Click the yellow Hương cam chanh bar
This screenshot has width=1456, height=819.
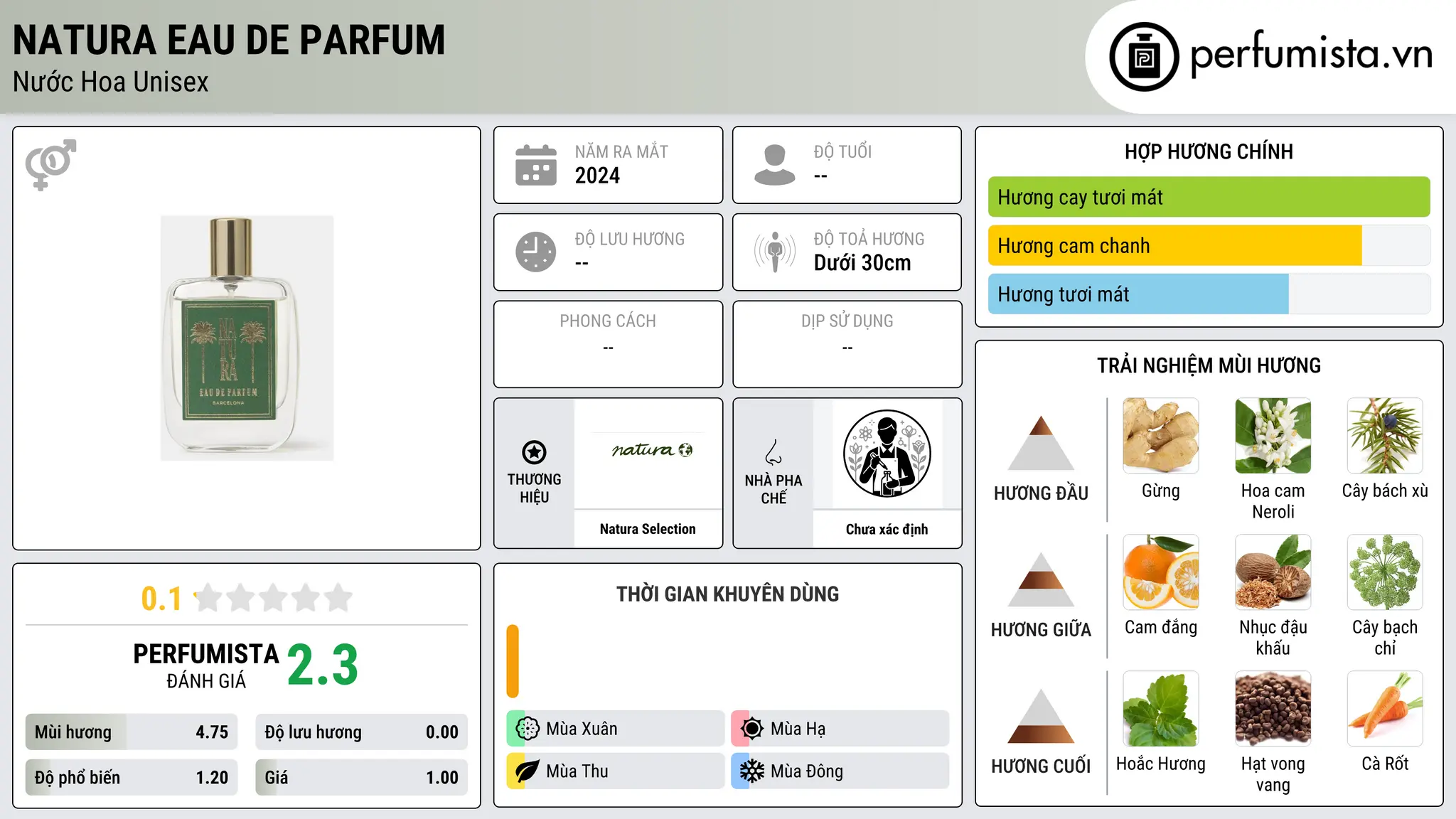(x=1175, y=245)
